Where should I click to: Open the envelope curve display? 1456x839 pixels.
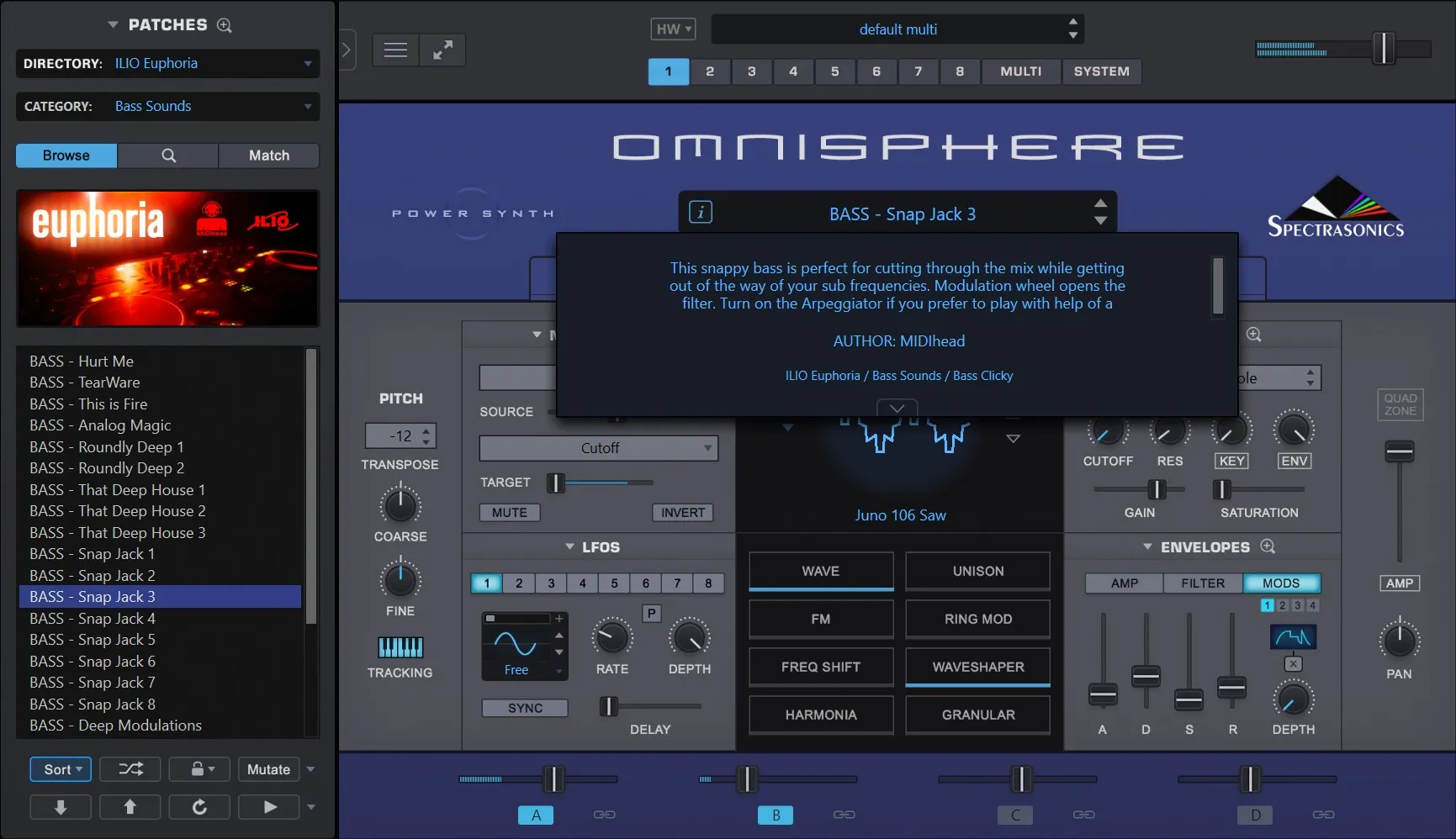click(x=1293, y=637)
